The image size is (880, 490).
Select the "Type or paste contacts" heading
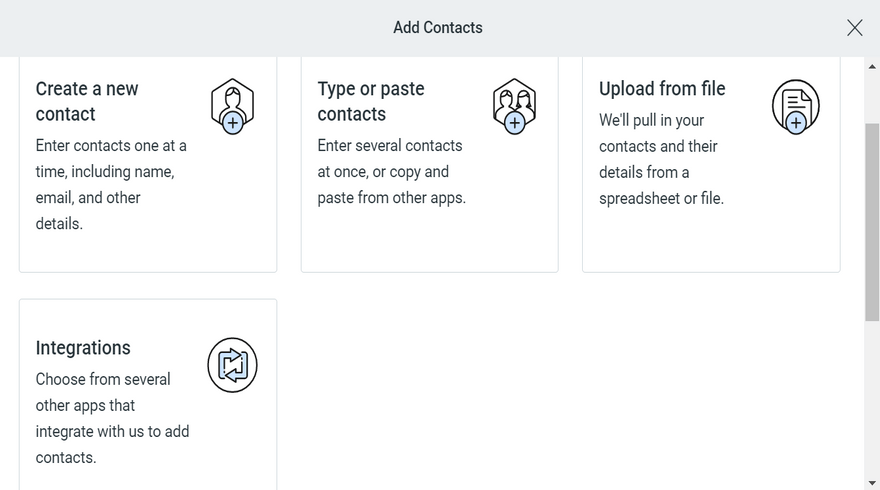[371, 101]
